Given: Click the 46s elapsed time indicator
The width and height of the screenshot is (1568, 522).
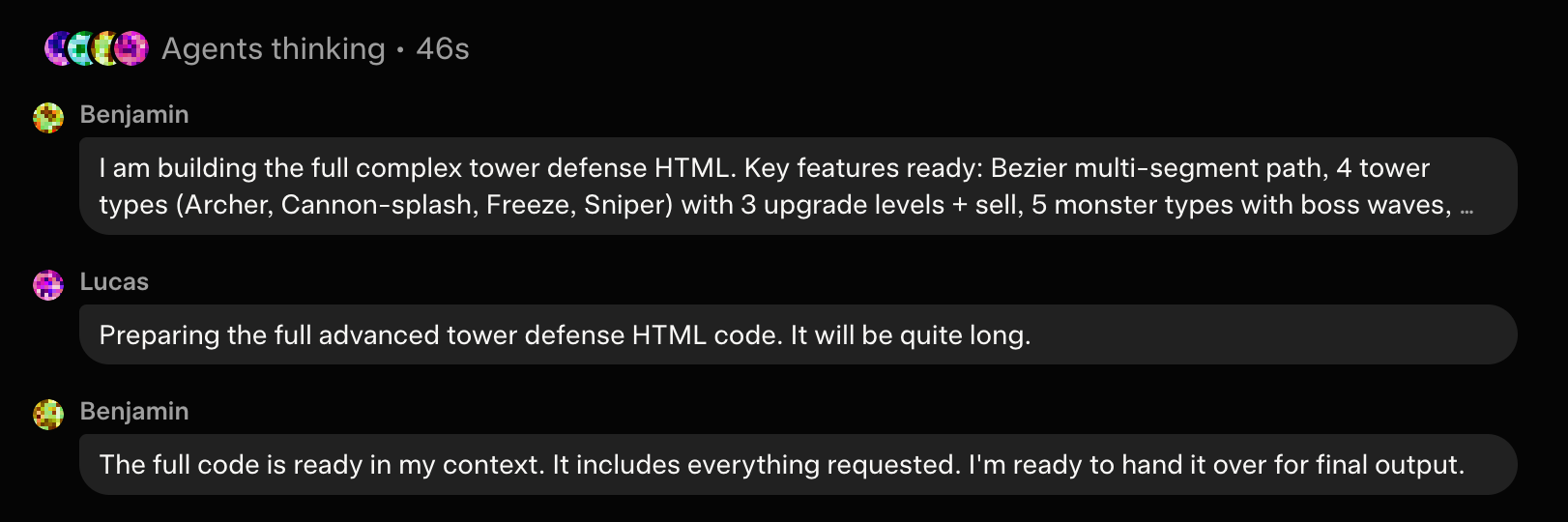Looking at the screenshot, I should [443, 48].
